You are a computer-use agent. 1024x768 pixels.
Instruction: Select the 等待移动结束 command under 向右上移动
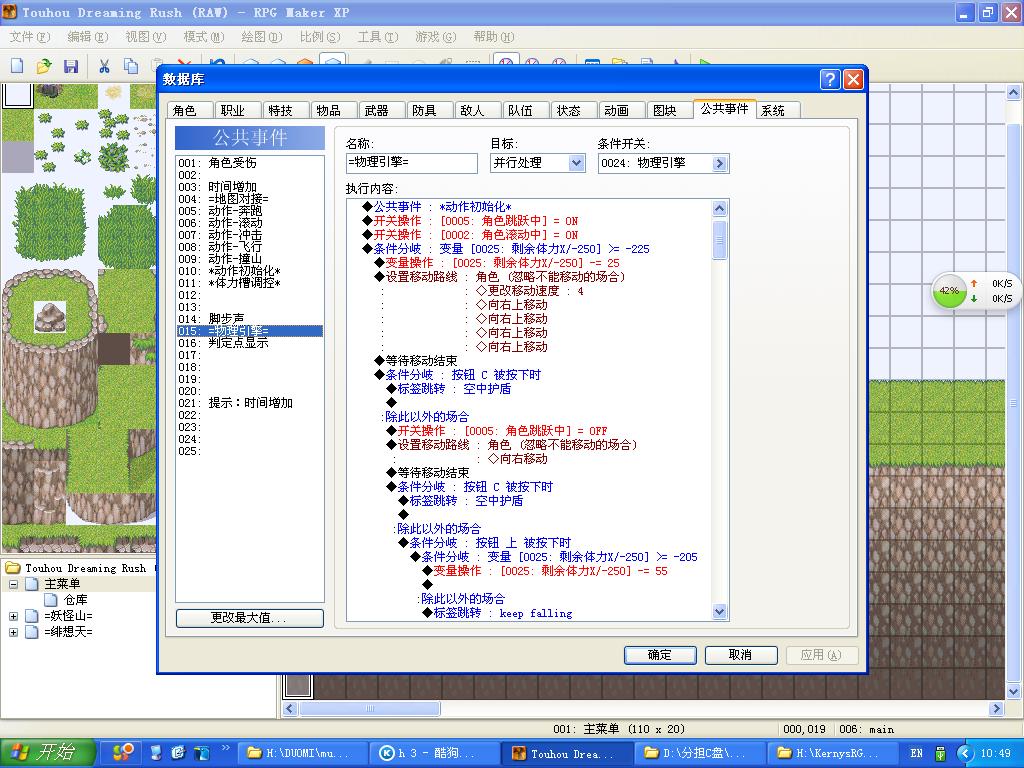click(416, 360)
